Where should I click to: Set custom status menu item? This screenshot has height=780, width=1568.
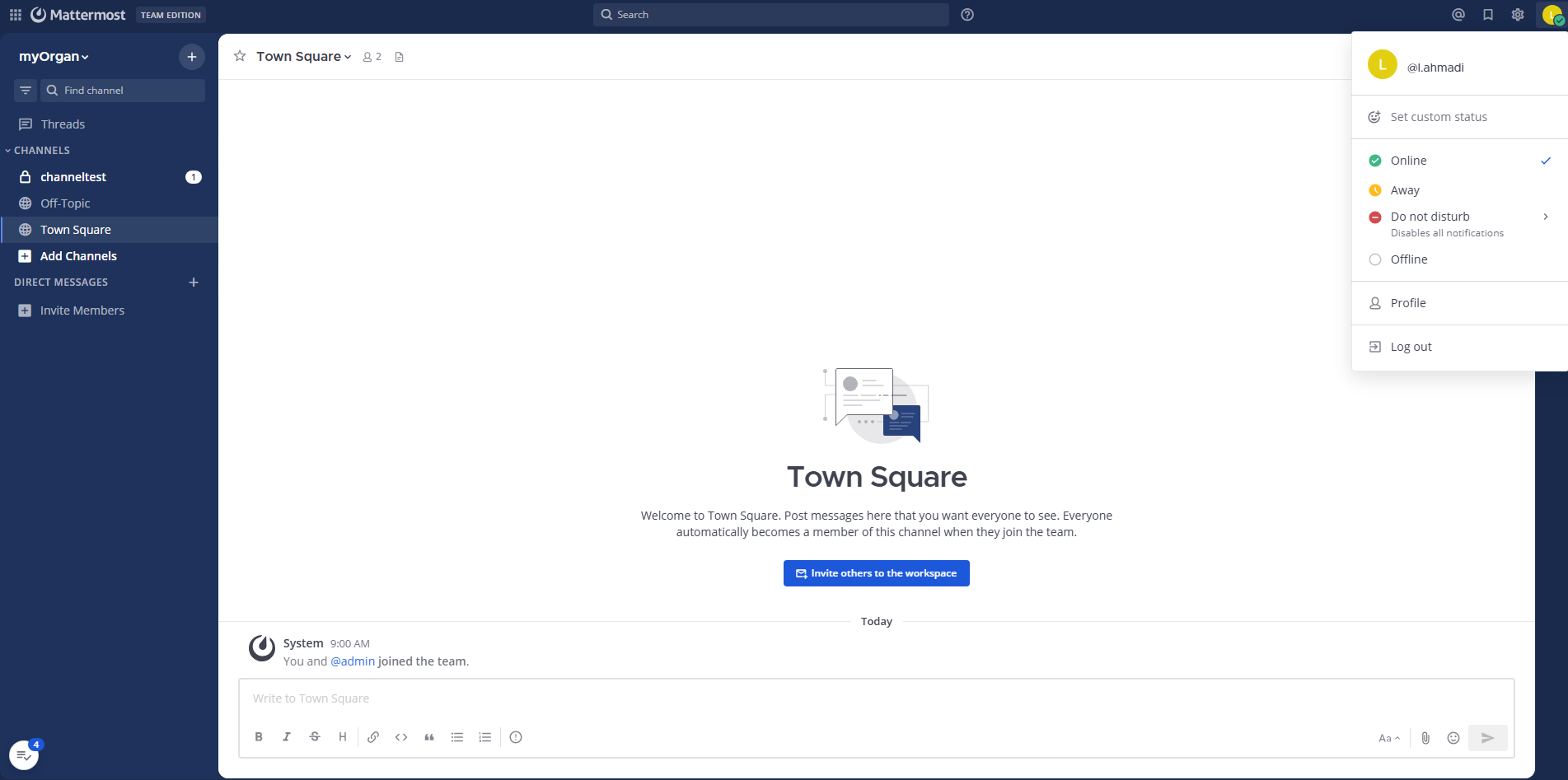(x=1460, y=117)
